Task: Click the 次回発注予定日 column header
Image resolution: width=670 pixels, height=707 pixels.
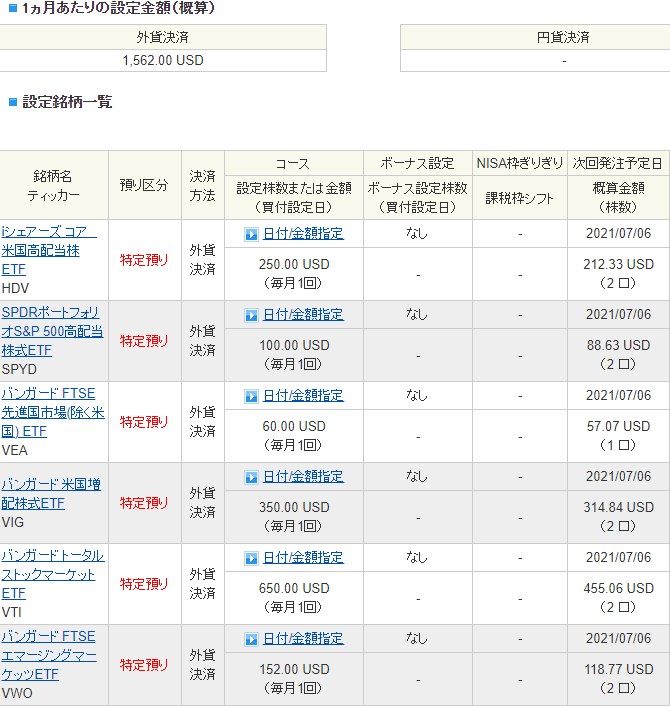Action: click(x=618, y=163)
